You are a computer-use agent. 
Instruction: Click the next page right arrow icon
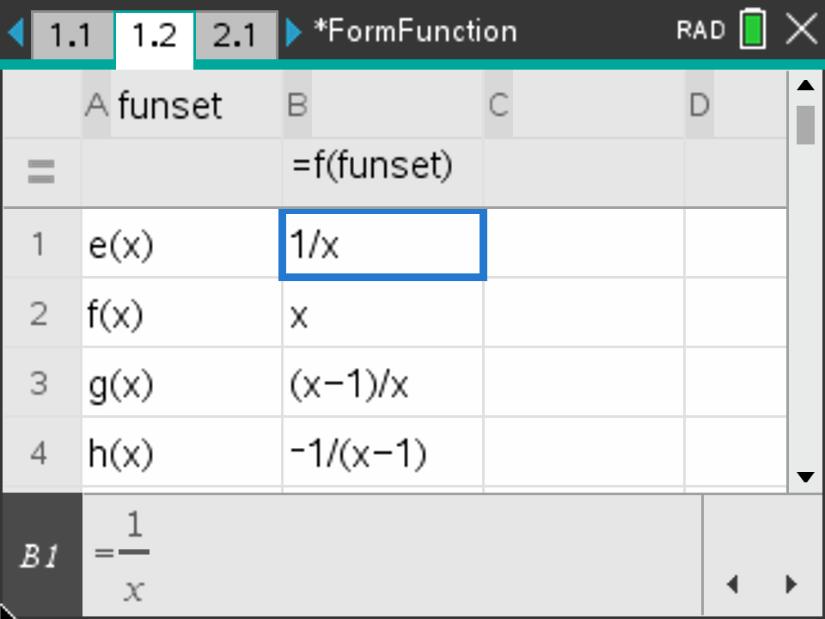point(293,33)
